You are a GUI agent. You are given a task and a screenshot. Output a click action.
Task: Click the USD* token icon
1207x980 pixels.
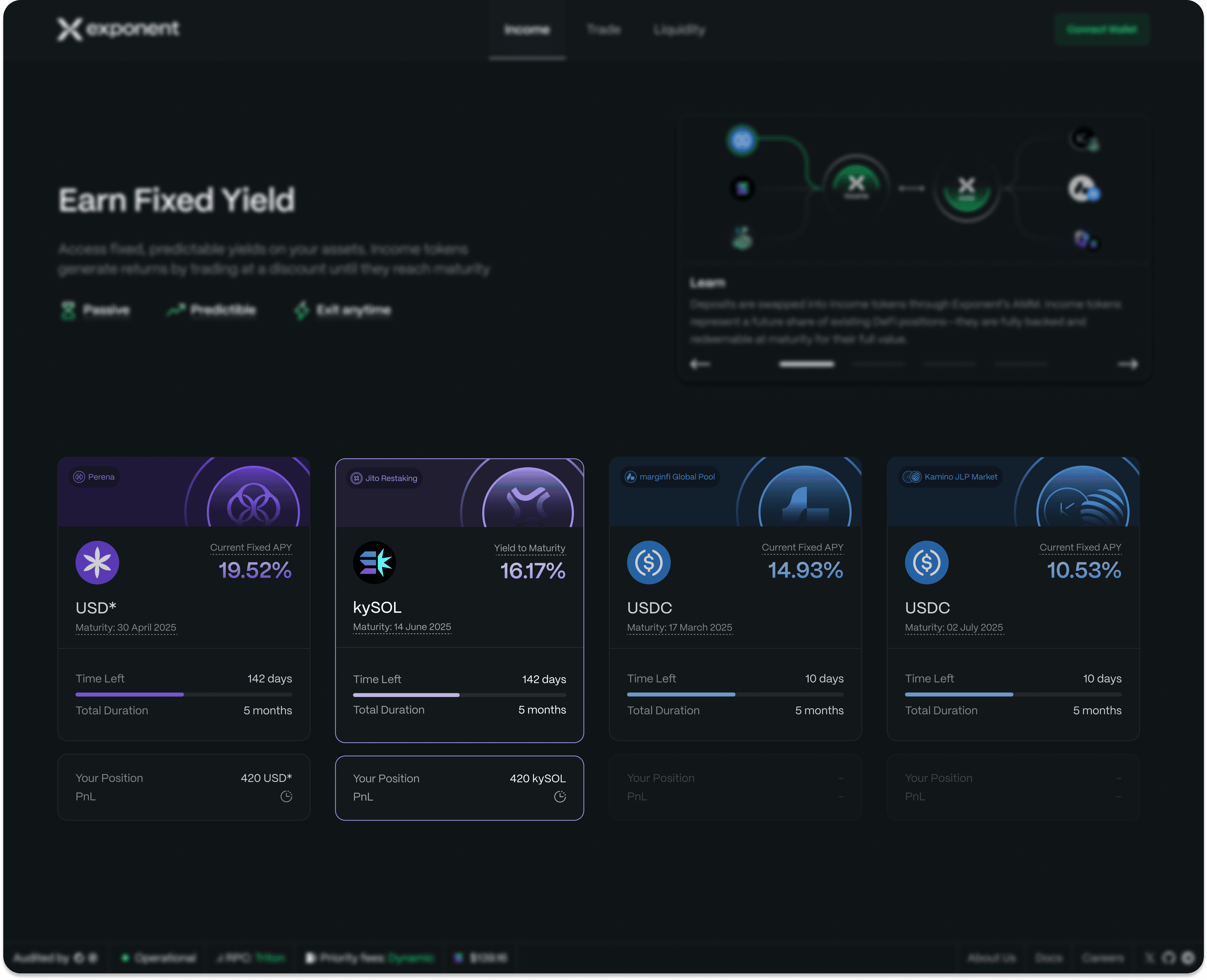(x=97, y=562)
